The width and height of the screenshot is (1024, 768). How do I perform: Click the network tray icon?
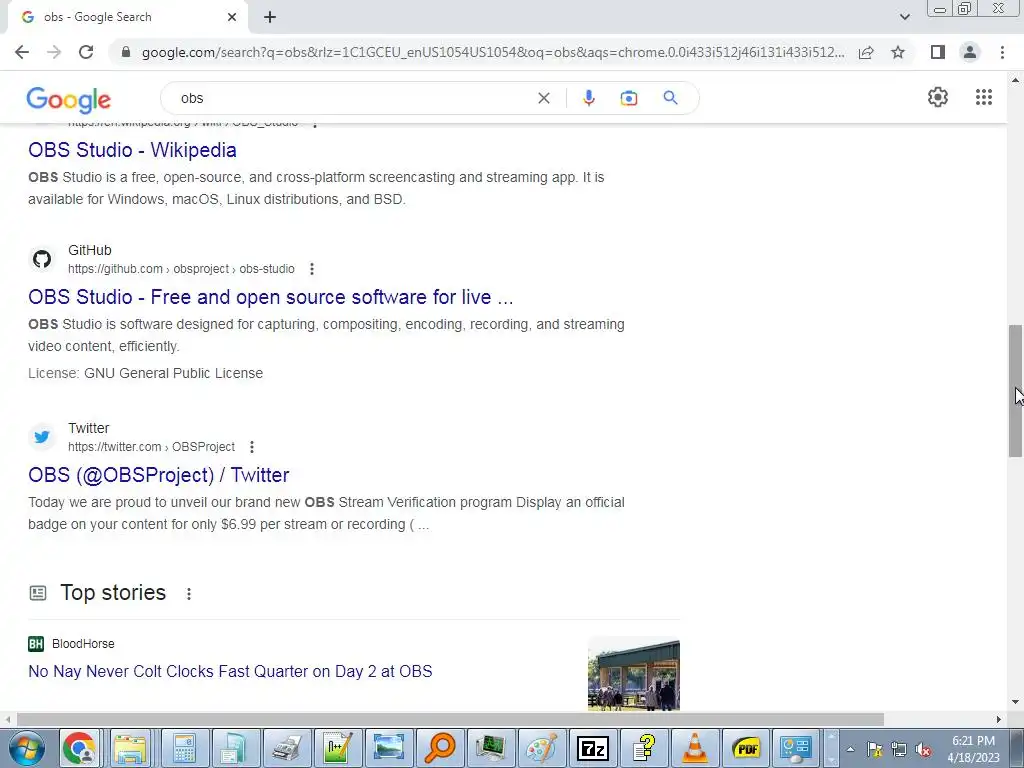(x=899, y=750)
